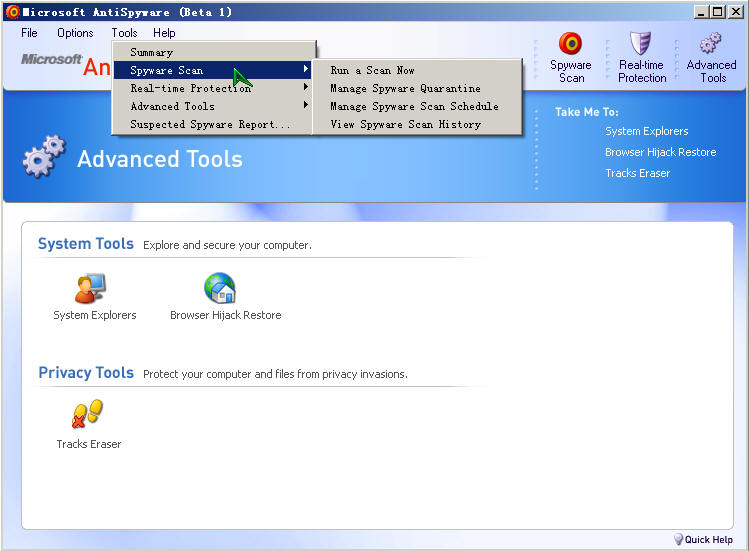
Task: Click the Tracks Eraser label
Action: [89, 444]
